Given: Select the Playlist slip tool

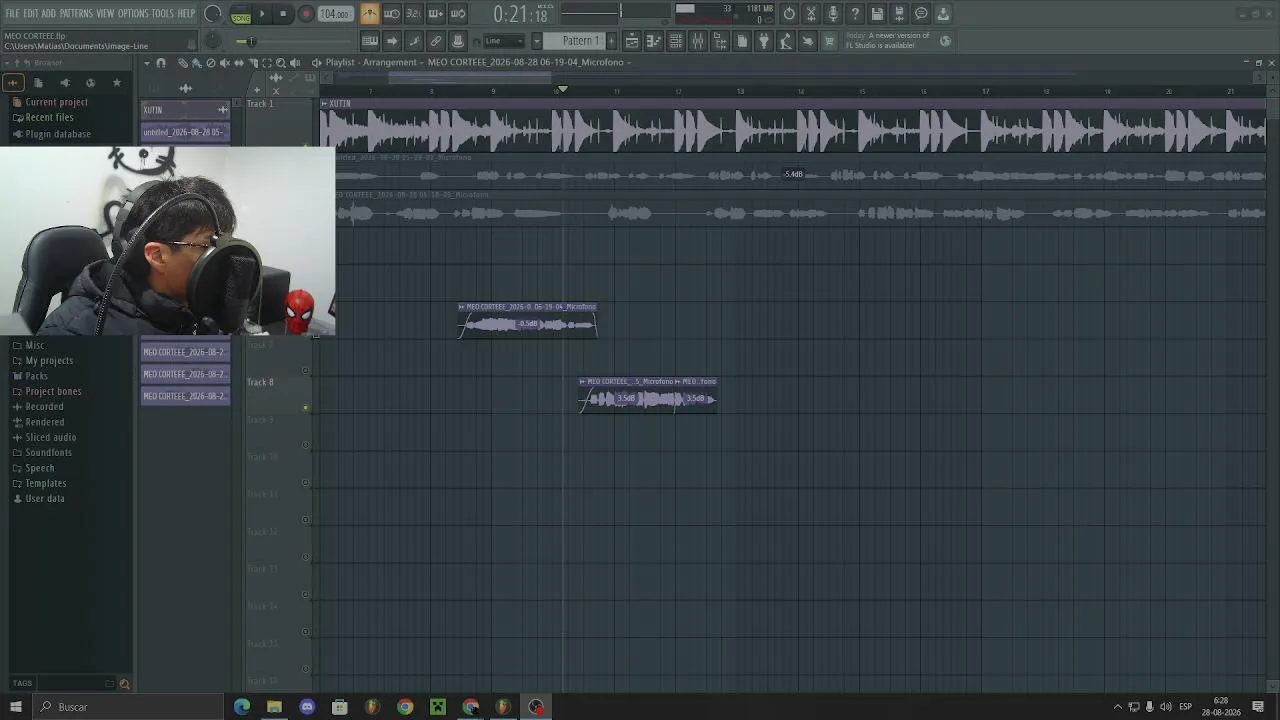Looking at the screenshot, I should pyautogui.click(x=238, y=62).
